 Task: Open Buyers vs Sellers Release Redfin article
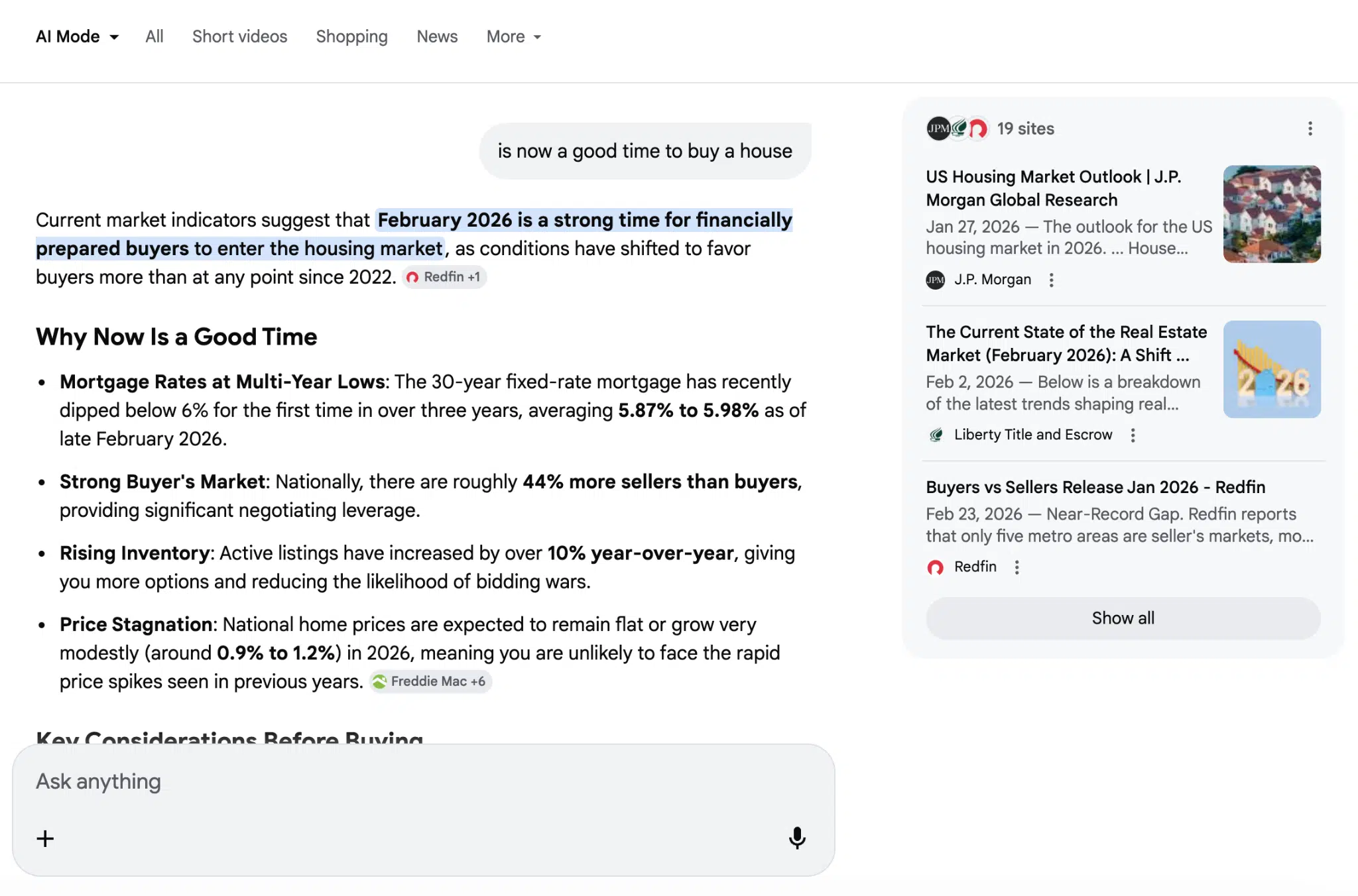point(1095,487)
